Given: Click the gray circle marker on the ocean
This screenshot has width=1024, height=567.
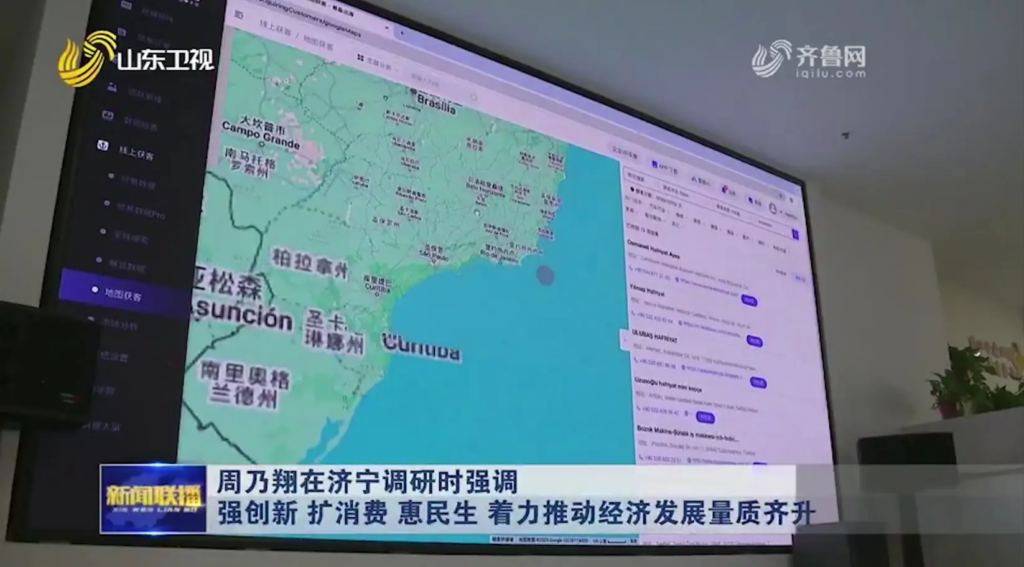Looking at the screenshot, I should (x=544, y=275).
